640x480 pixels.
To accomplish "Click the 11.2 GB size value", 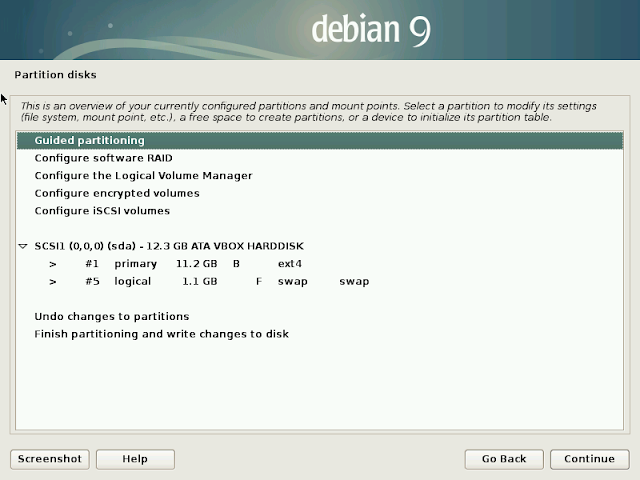I will click(196, 264).
